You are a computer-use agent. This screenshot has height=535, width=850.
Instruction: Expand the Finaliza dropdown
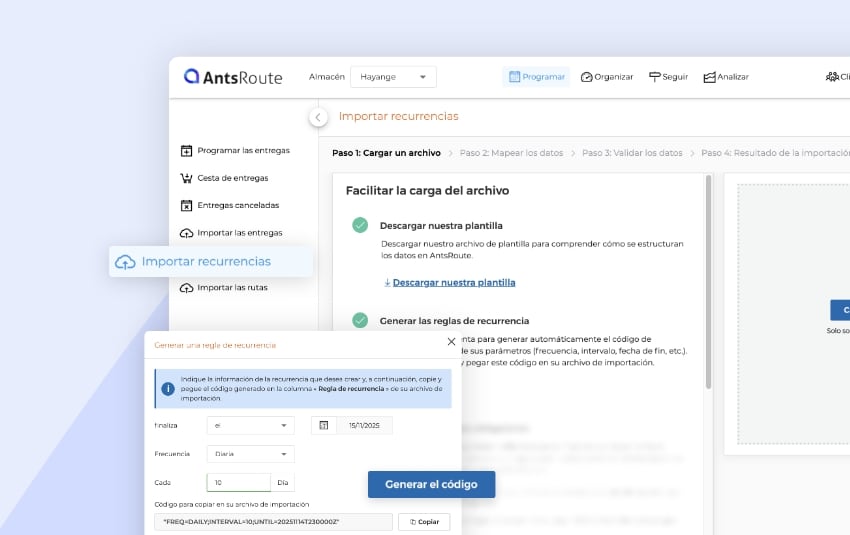coord(250,425)
